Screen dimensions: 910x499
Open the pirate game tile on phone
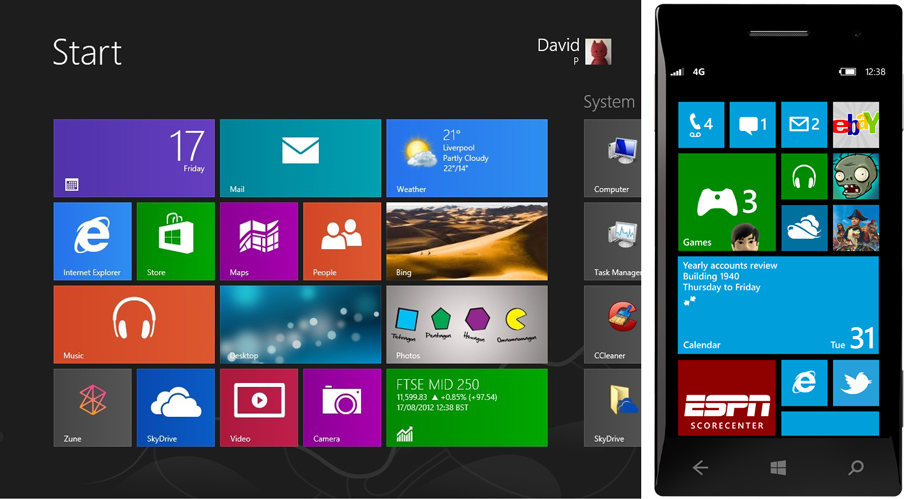(856, 228)
